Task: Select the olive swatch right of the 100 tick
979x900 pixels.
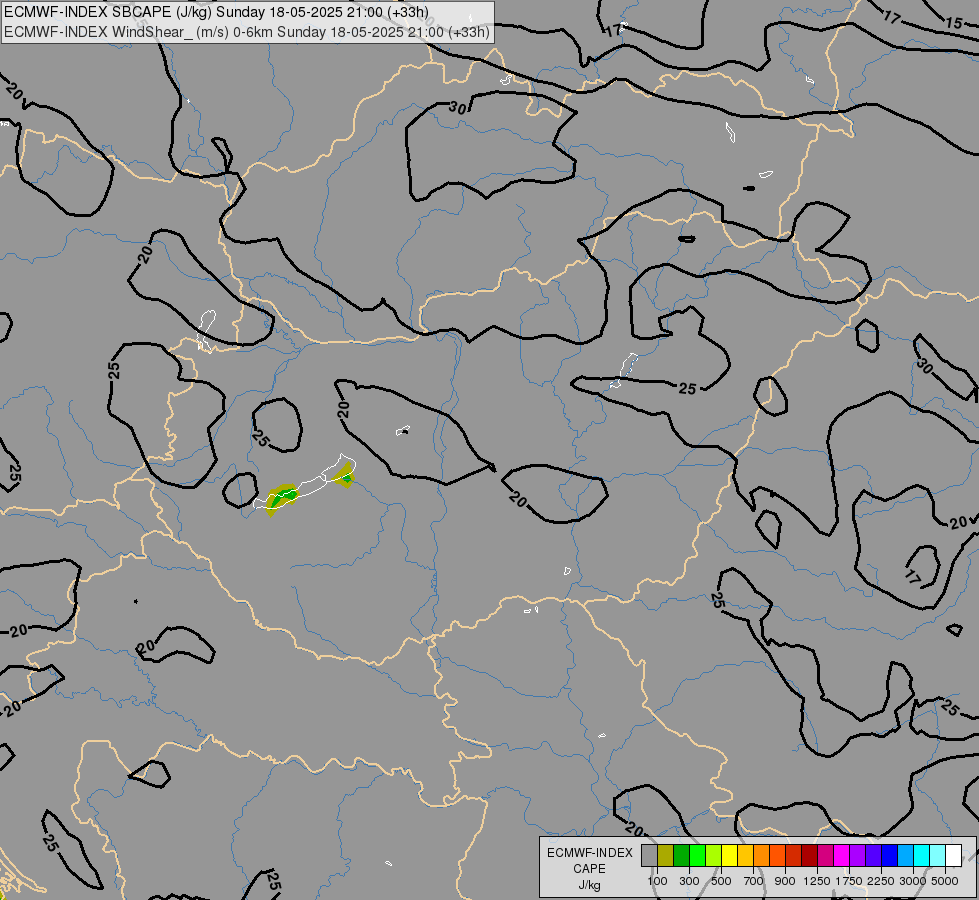Action: coord(666,856)
